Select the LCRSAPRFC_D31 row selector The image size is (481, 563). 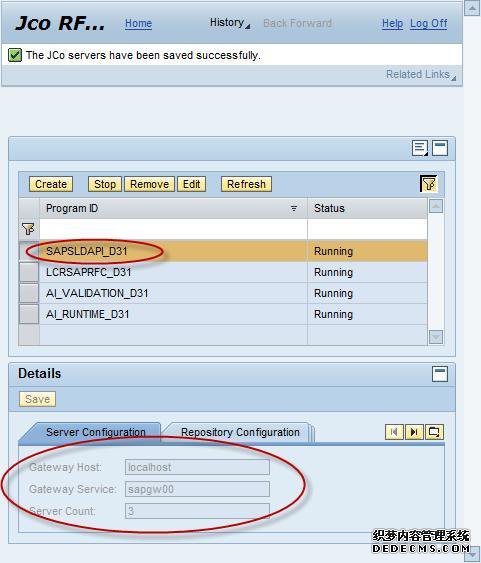29,272
